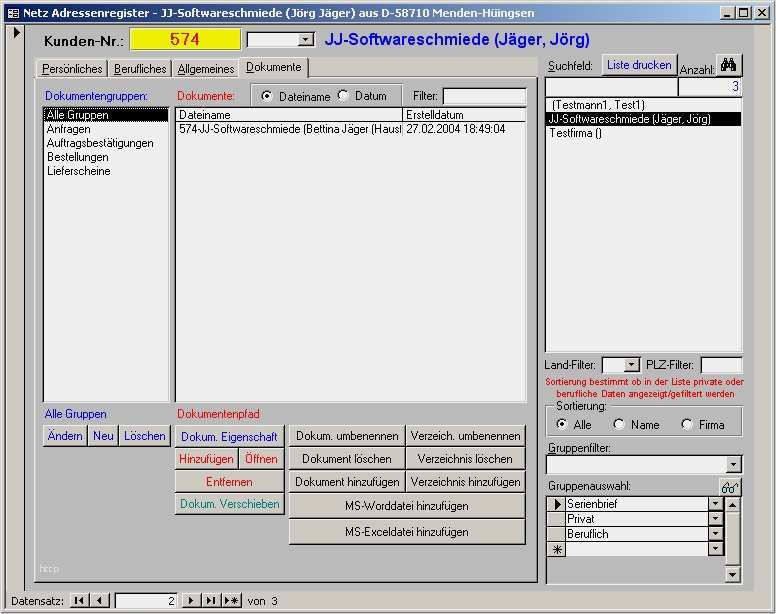The image size is (776, 614).
Task: Select Alle Gruppen in group list
Action: tap(106, 115)
